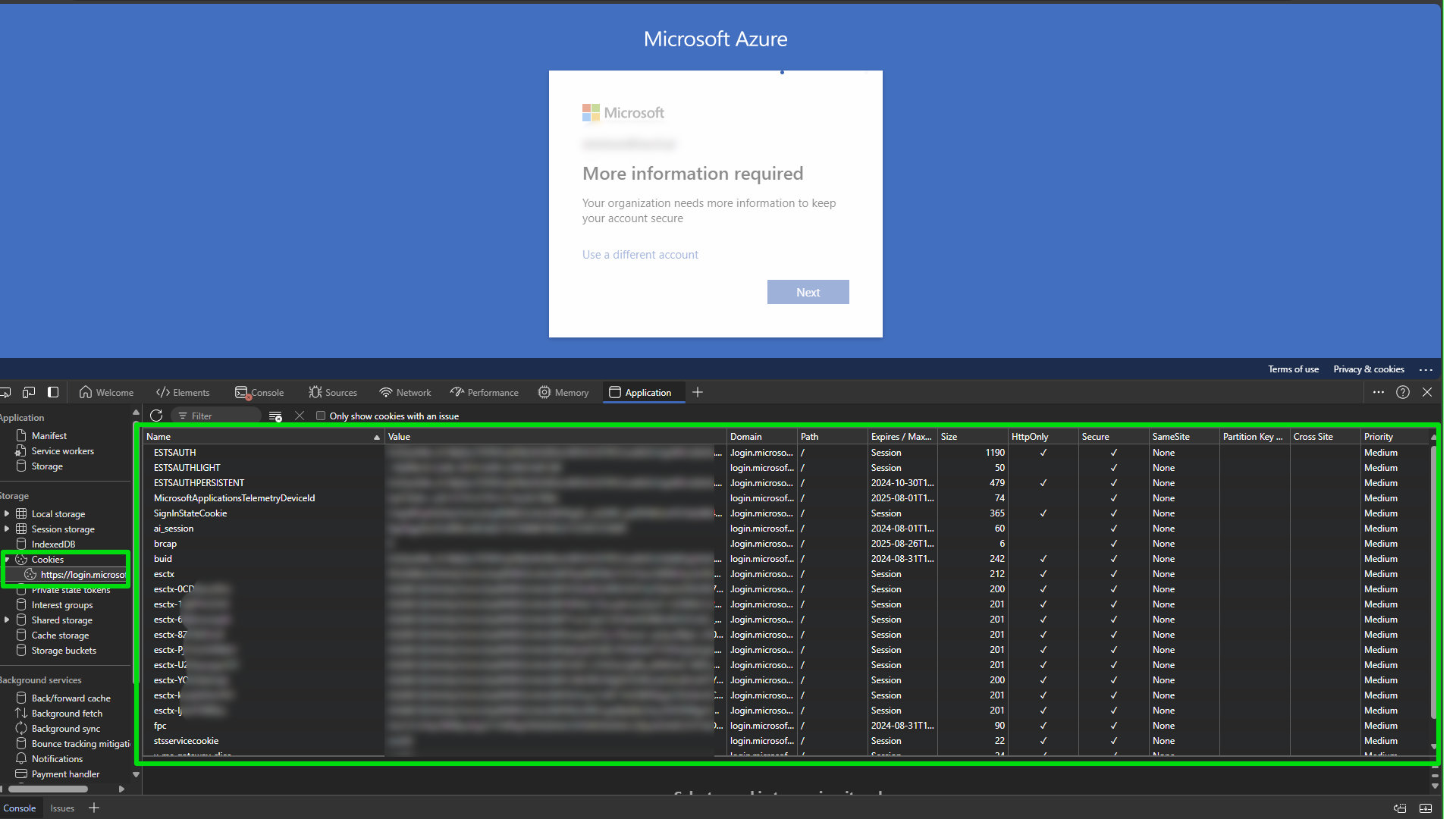The height and width of the screenshot is (819, 1456).
Task: Delete selected cookie with the X icon
Action: point(300,416)
